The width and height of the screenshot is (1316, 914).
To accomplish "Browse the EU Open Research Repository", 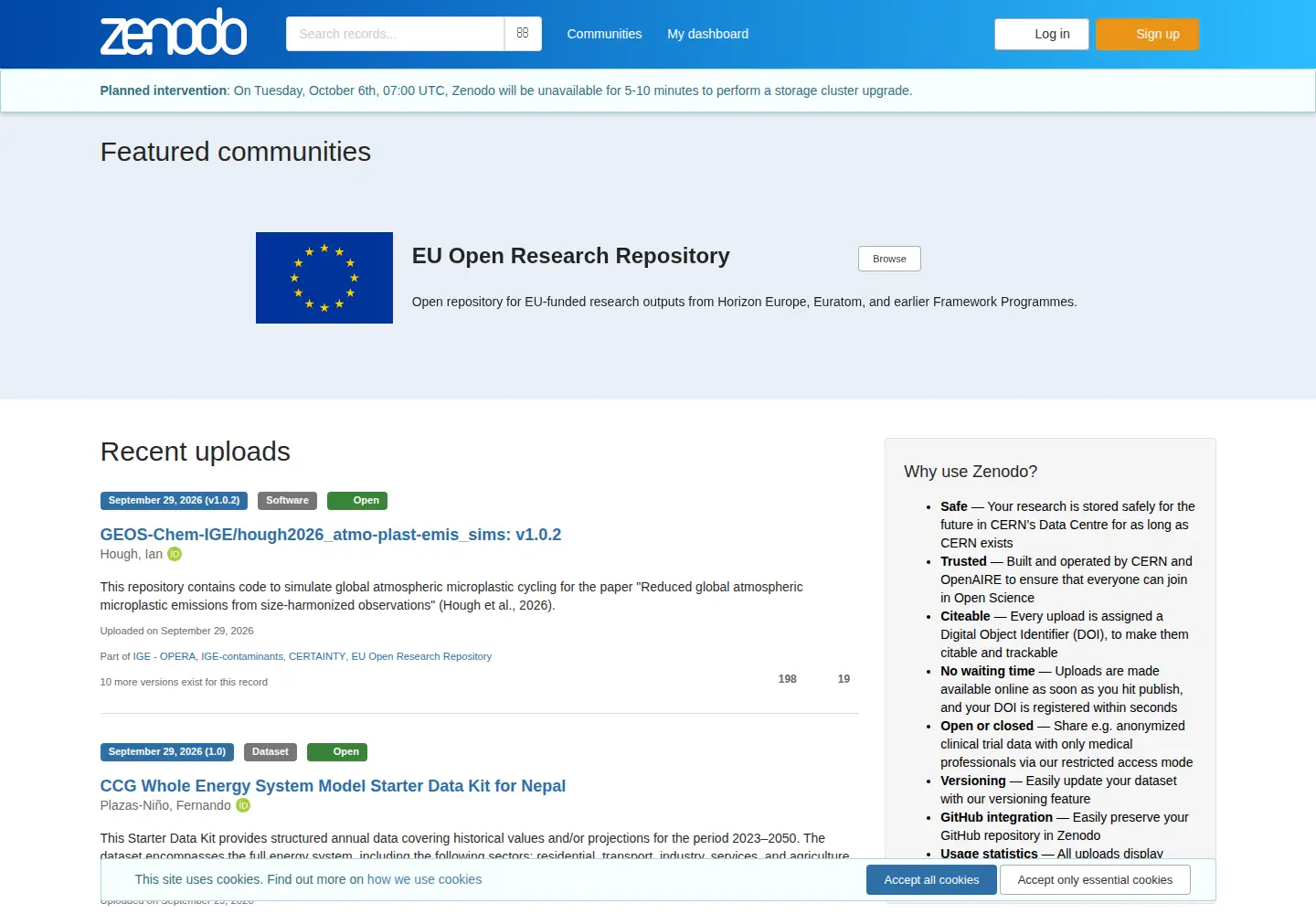I will pyautogui.click(x=889, y=259).
